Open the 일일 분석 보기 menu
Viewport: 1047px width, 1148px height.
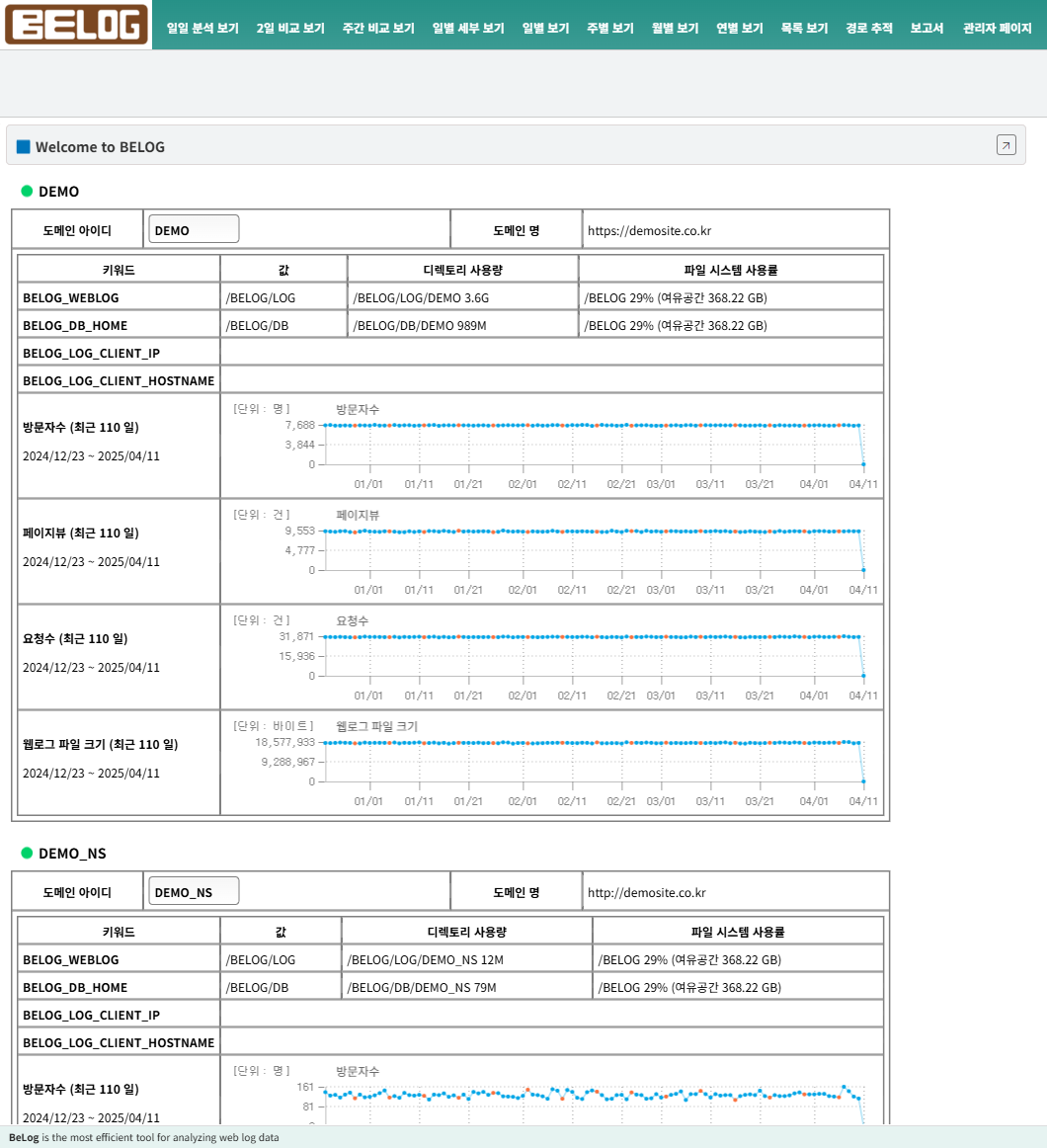202,28
